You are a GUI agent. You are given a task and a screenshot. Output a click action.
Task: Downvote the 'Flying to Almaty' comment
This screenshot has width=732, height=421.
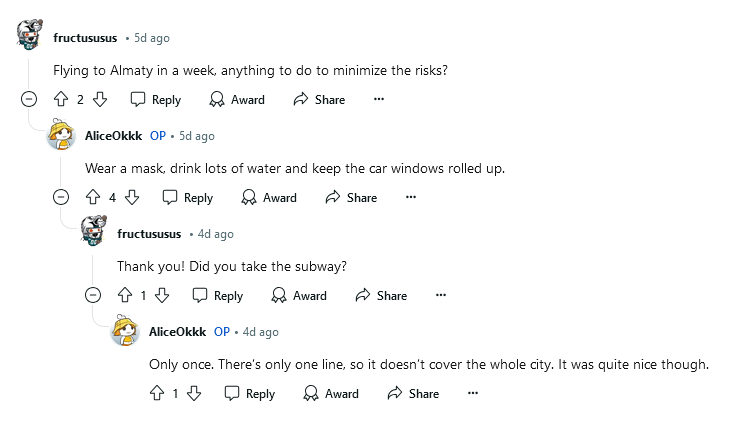(x=99, y=99)
